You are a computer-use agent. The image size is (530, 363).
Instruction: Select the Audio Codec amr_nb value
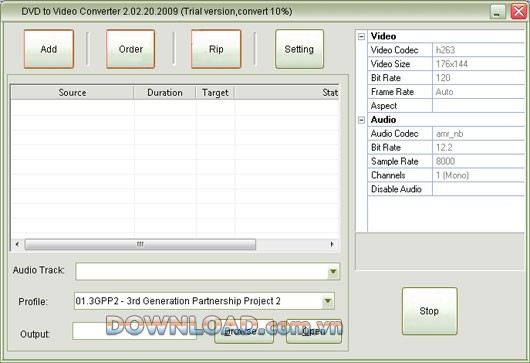[478, 134]
